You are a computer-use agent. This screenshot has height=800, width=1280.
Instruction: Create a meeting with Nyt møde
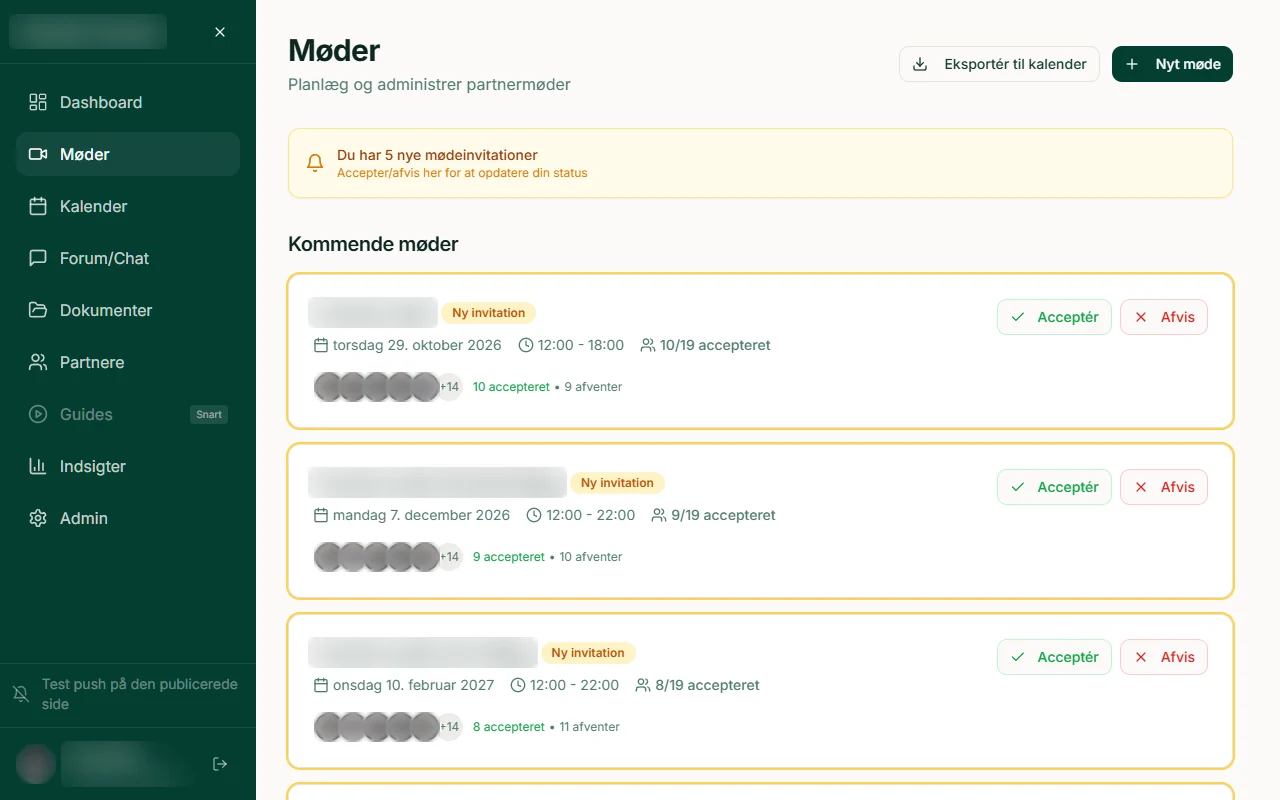[x=1172, y=64]
